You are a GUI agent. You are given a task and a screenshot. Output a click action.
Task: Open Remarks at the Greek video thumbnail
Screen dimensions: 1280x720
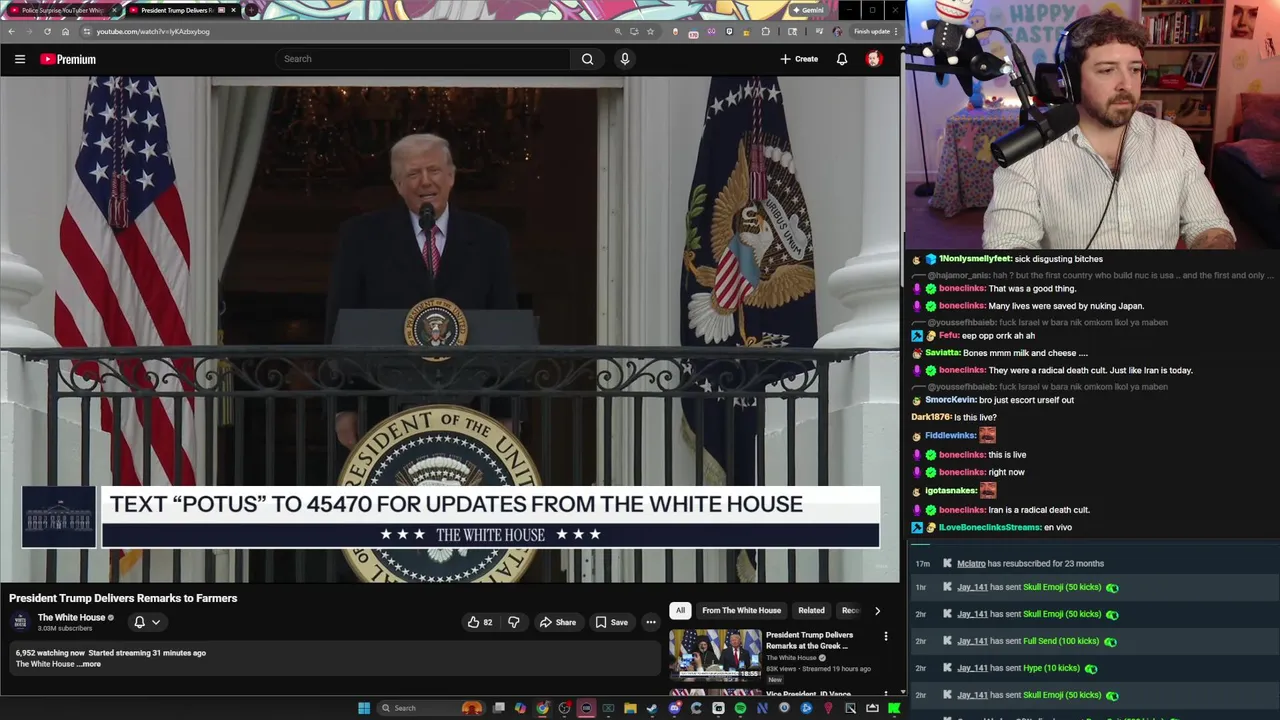pyautogui.click(x=715, y=654)
